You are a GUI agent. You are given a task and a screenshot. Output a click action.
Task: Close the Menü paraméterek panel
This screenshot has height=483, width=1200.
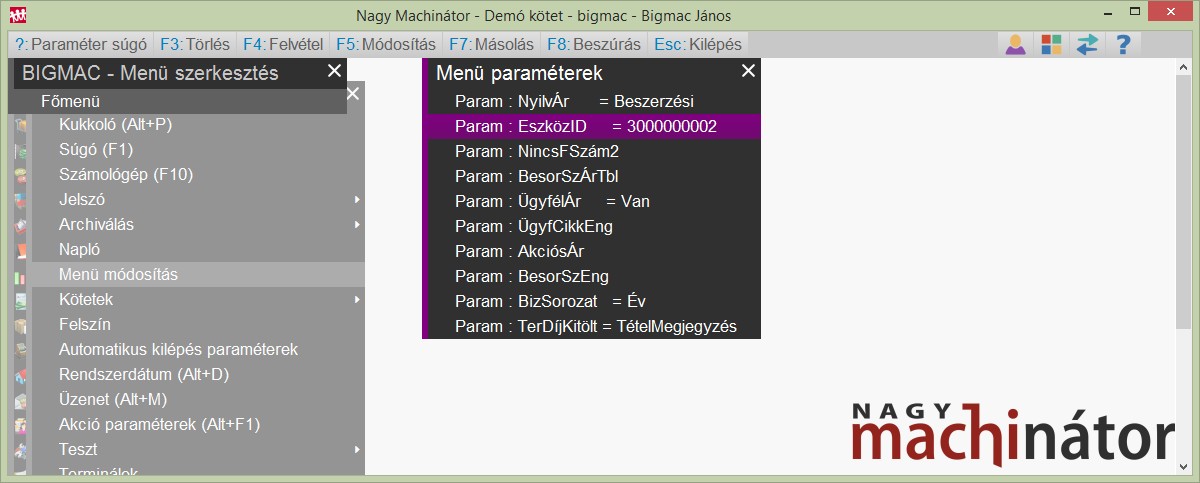coord(747,71)
